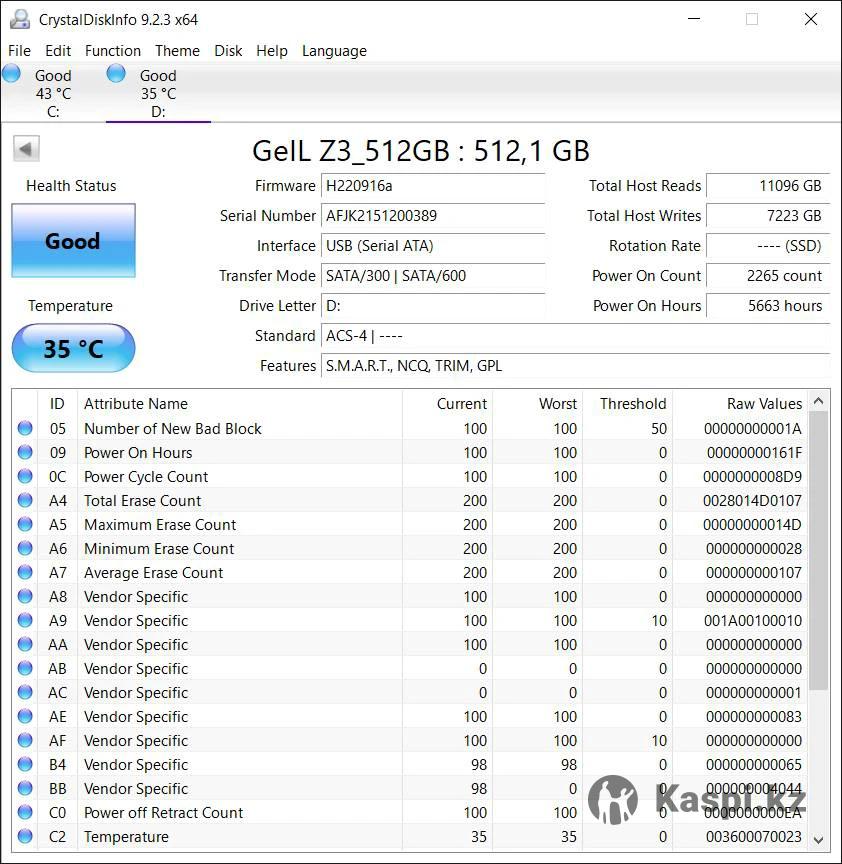Open the Language menu
The image size is (842, 864).
click(334, 51)
